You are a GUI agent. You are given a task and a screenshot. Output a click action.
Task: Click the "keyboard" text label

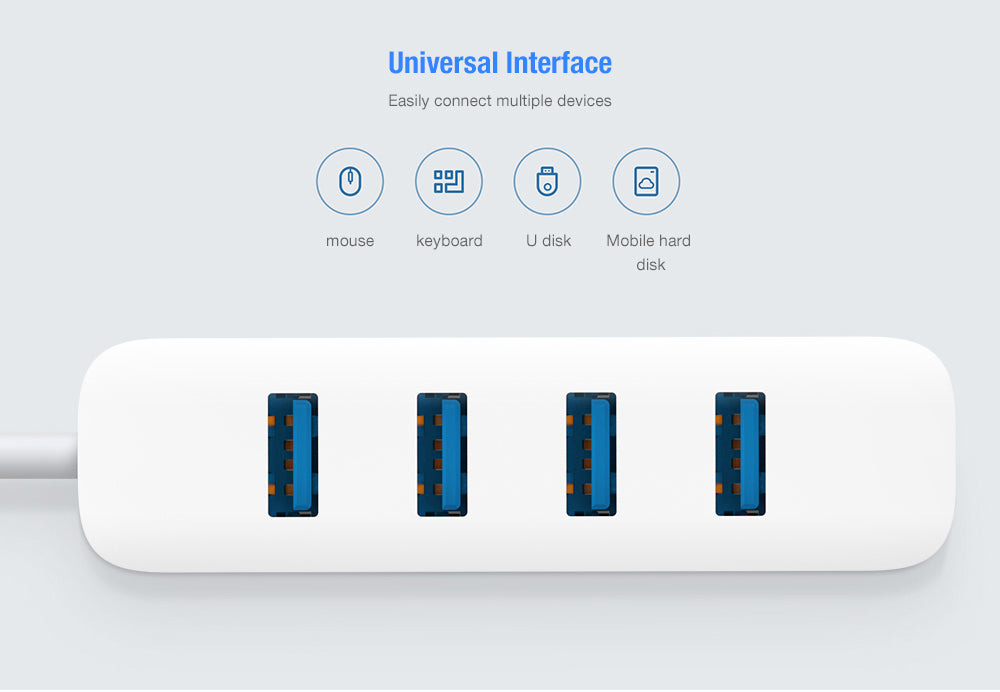(449, 241)
